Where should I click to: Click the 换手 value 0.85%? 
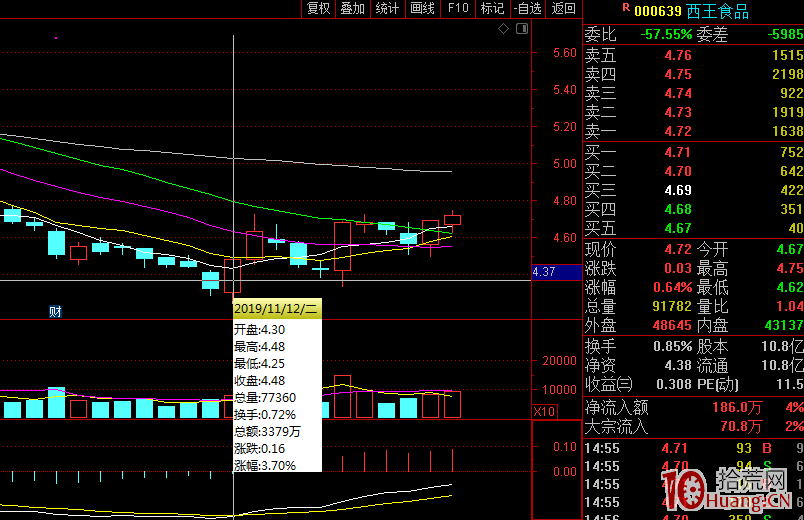(x=673, y=346)
